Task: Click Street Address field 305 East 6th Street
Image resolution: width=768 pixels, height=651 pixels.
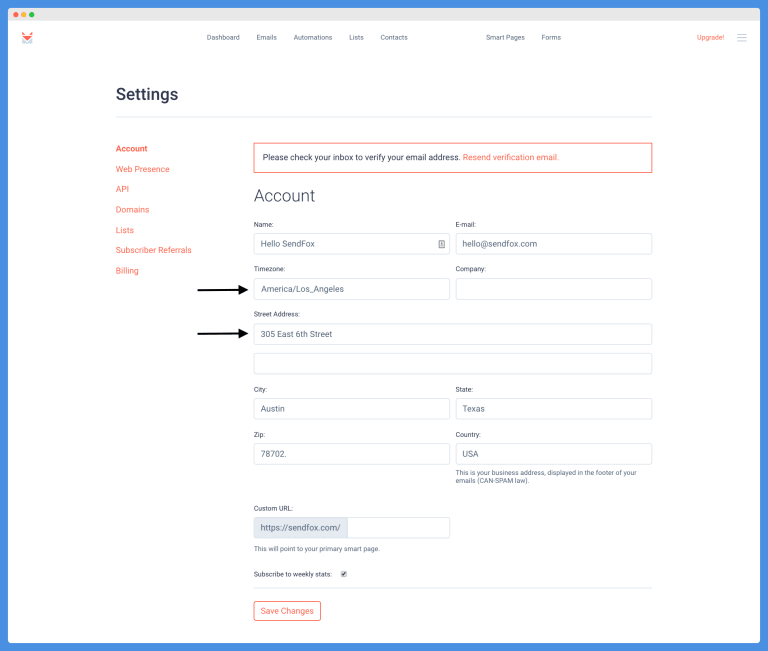Action: tap(453, 334)
